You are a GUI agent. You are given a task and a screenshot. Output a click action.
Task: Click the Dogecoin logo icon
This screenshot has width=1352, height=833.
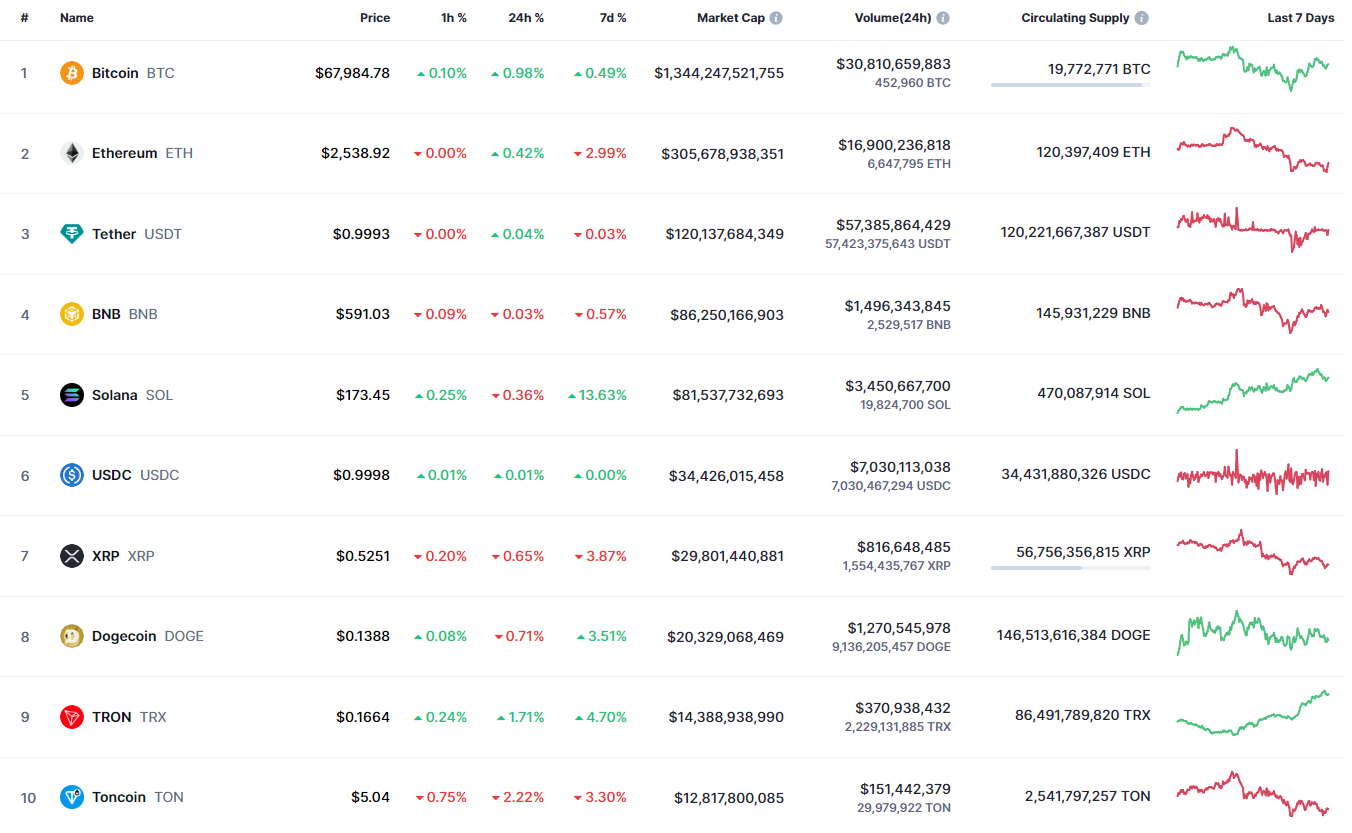72,636
